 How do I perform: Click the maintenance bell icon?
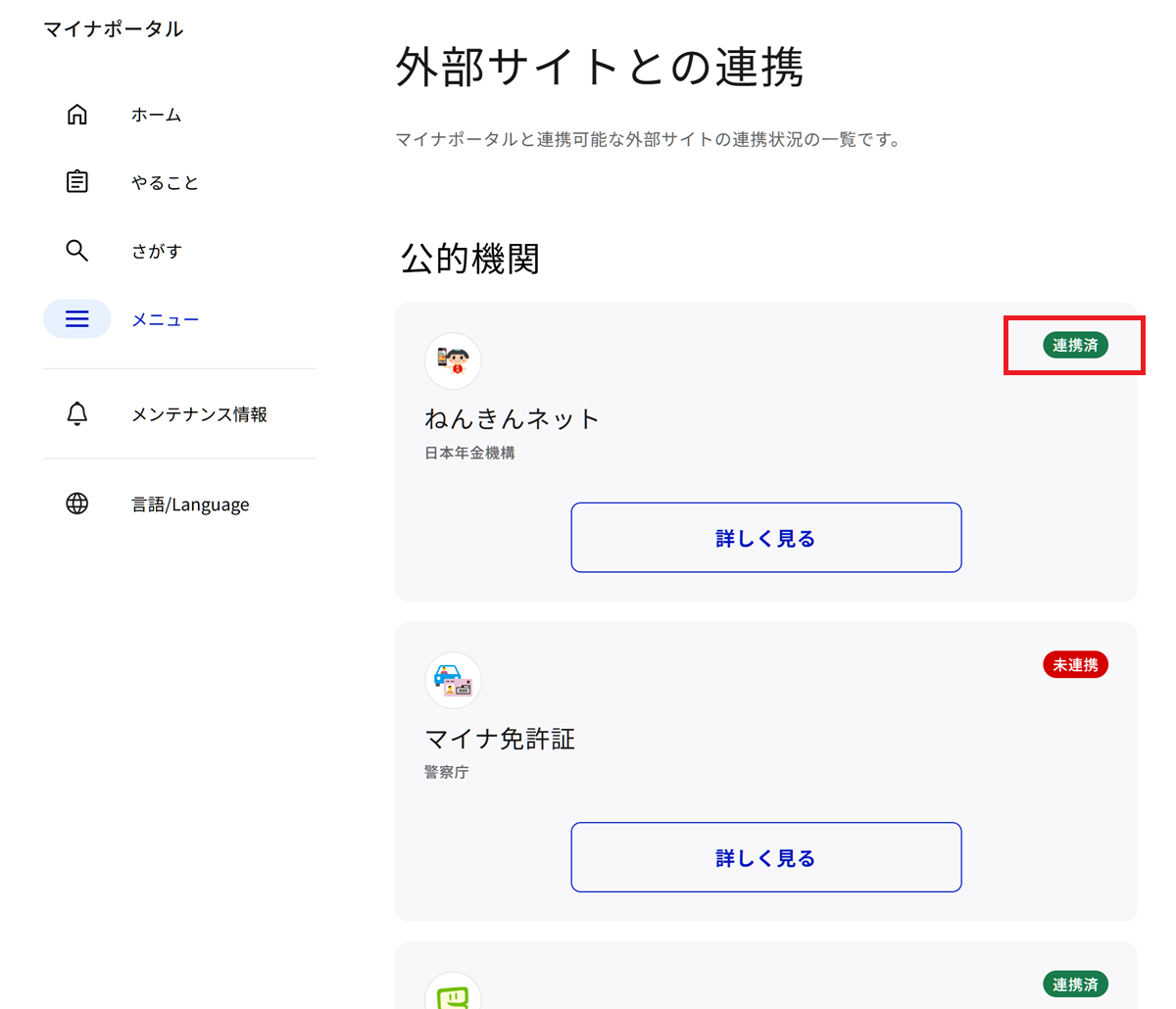(x=77, y=413)
